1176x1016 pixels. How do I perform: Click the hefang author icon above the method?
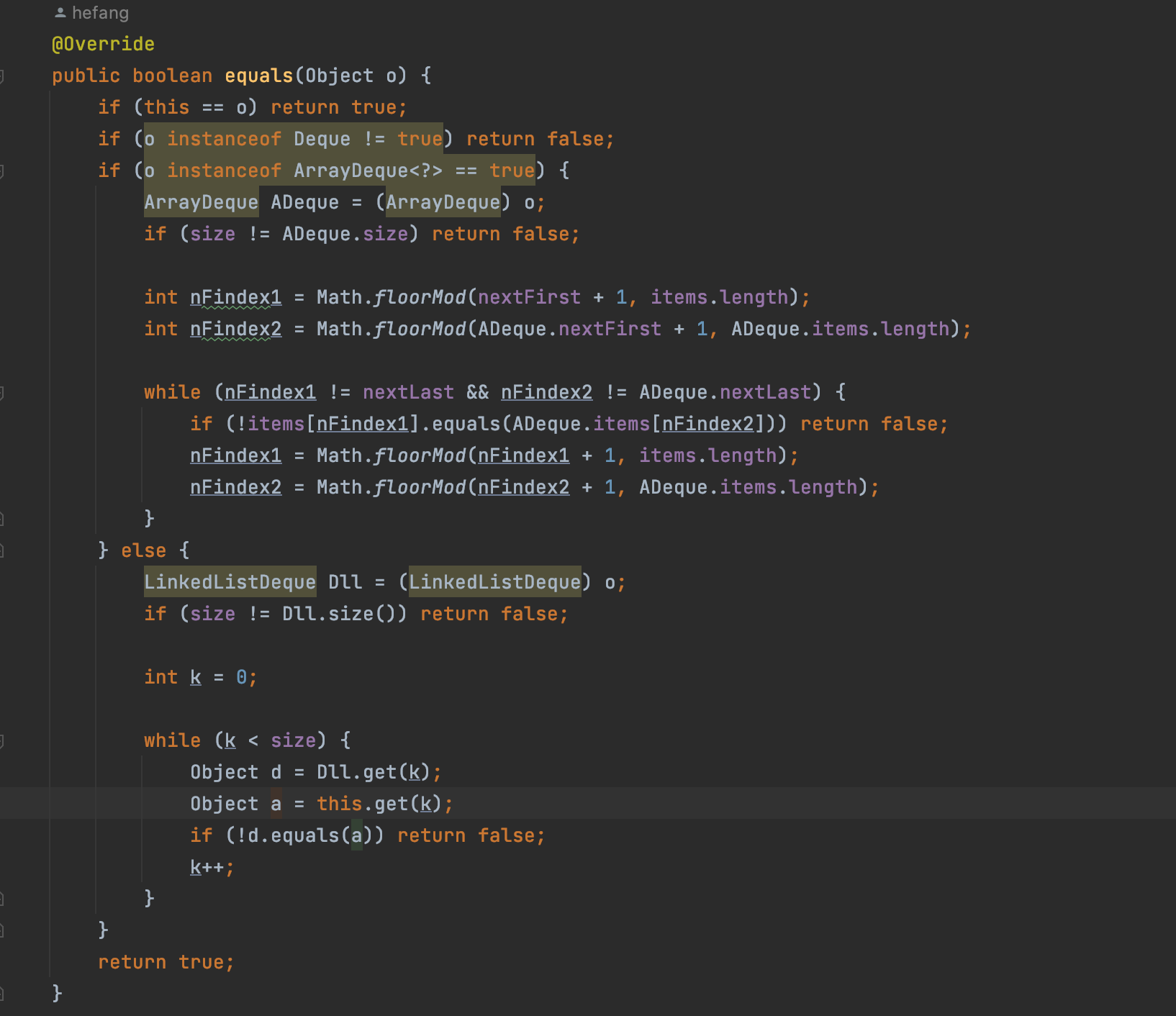60,13
